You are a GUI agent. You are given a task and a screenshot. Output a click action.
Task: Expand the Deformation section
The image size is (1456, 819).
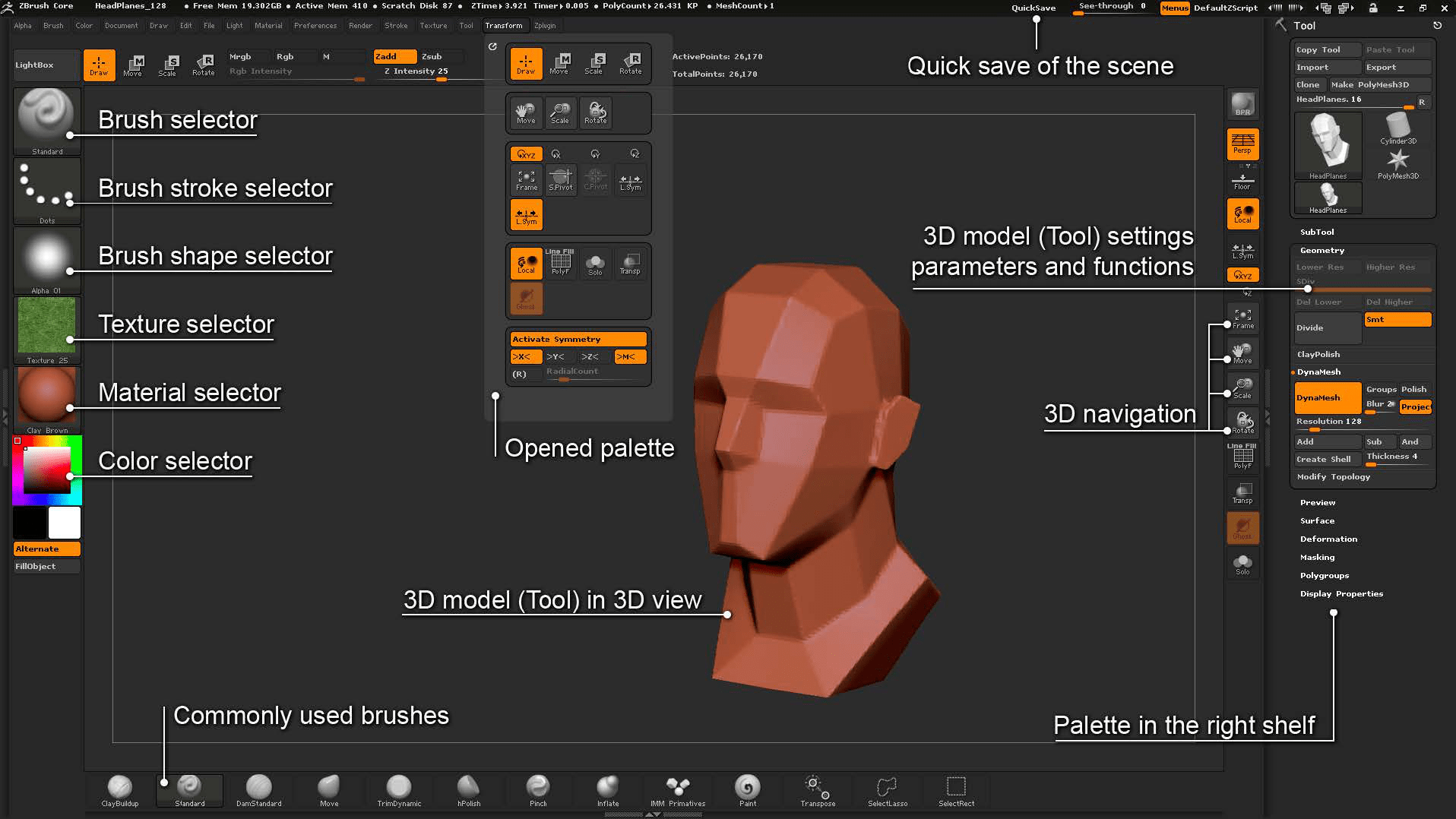click(1328, 539)
